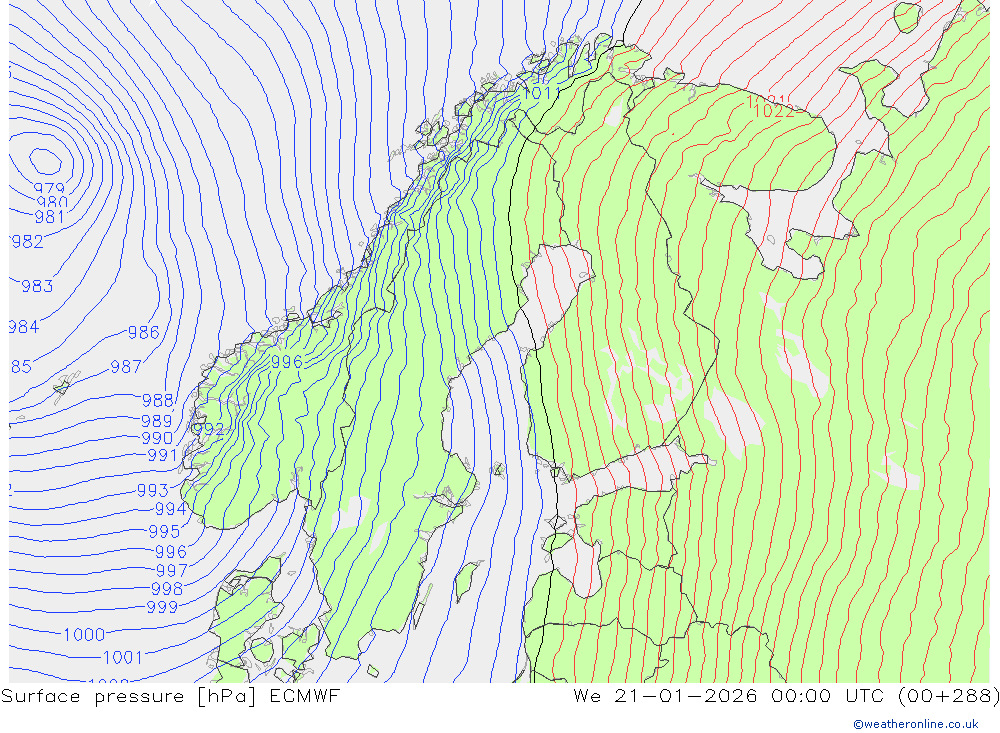Click the 1000 hPa isobar label

tap(84, 635)
